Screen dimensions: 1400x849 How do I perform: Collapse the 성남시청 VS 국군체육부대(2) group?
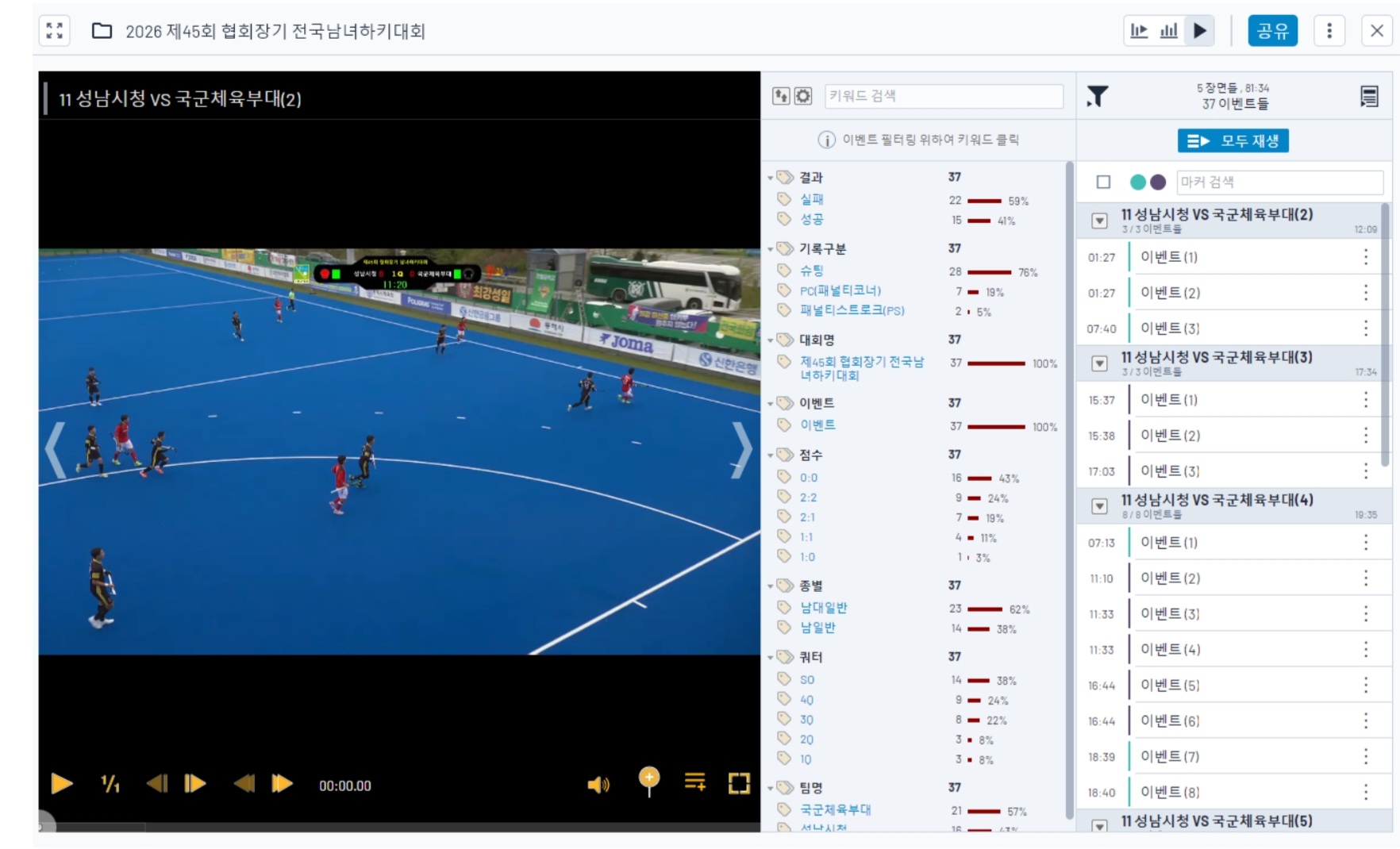pyautogui.click(x=1099, y=221)
